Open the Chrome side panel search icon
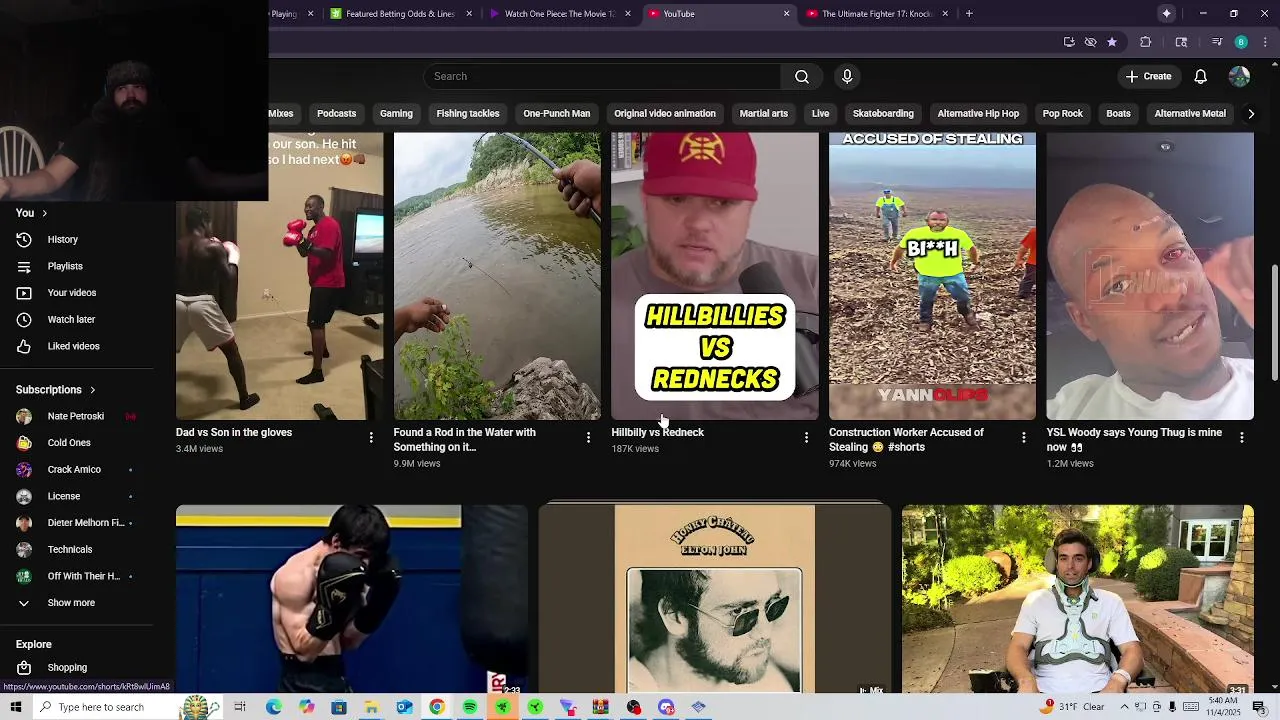1280x720 pixels. [x=1181, y=42]
